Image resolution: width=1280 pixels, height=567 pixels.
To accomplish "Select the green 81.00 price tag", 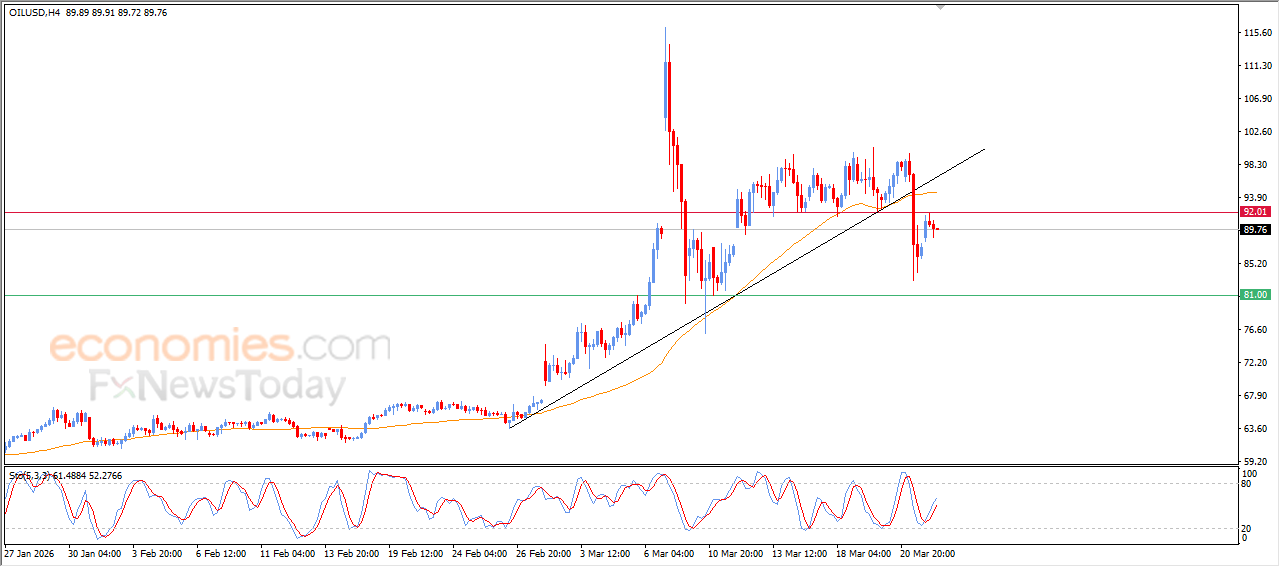I will (1255, 295).
